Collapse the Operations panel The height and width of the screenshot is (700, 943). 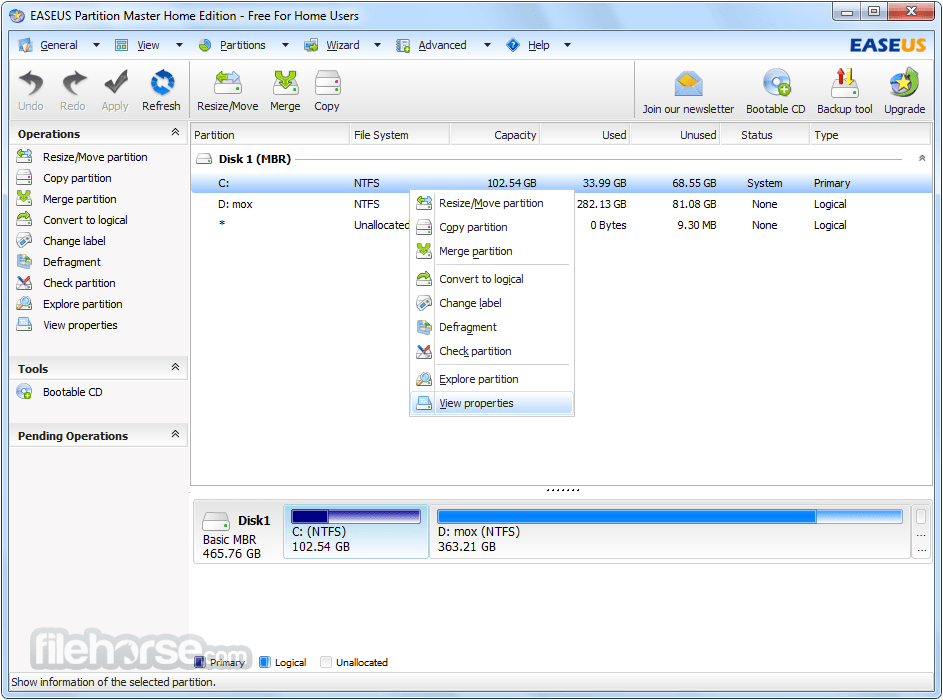[175, 132]
